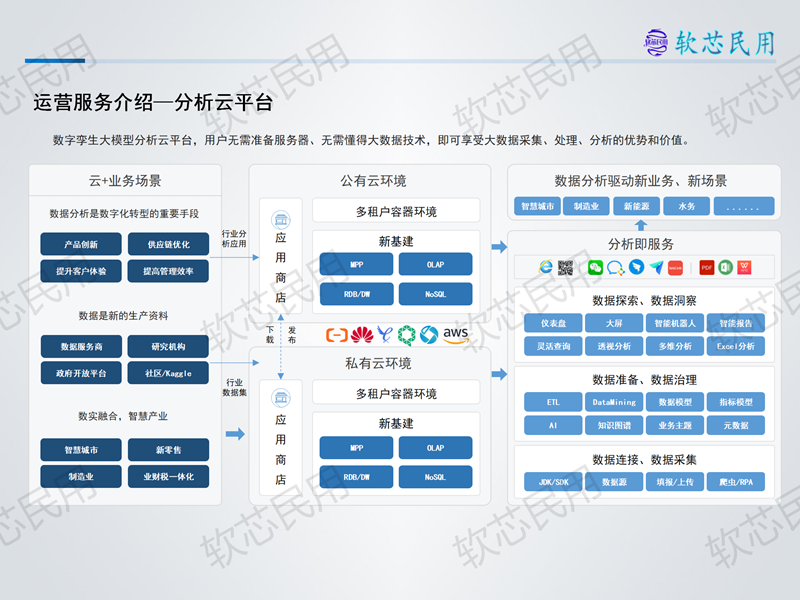
Task: Click the green Excel icon
Action: [x=726, y=267]
